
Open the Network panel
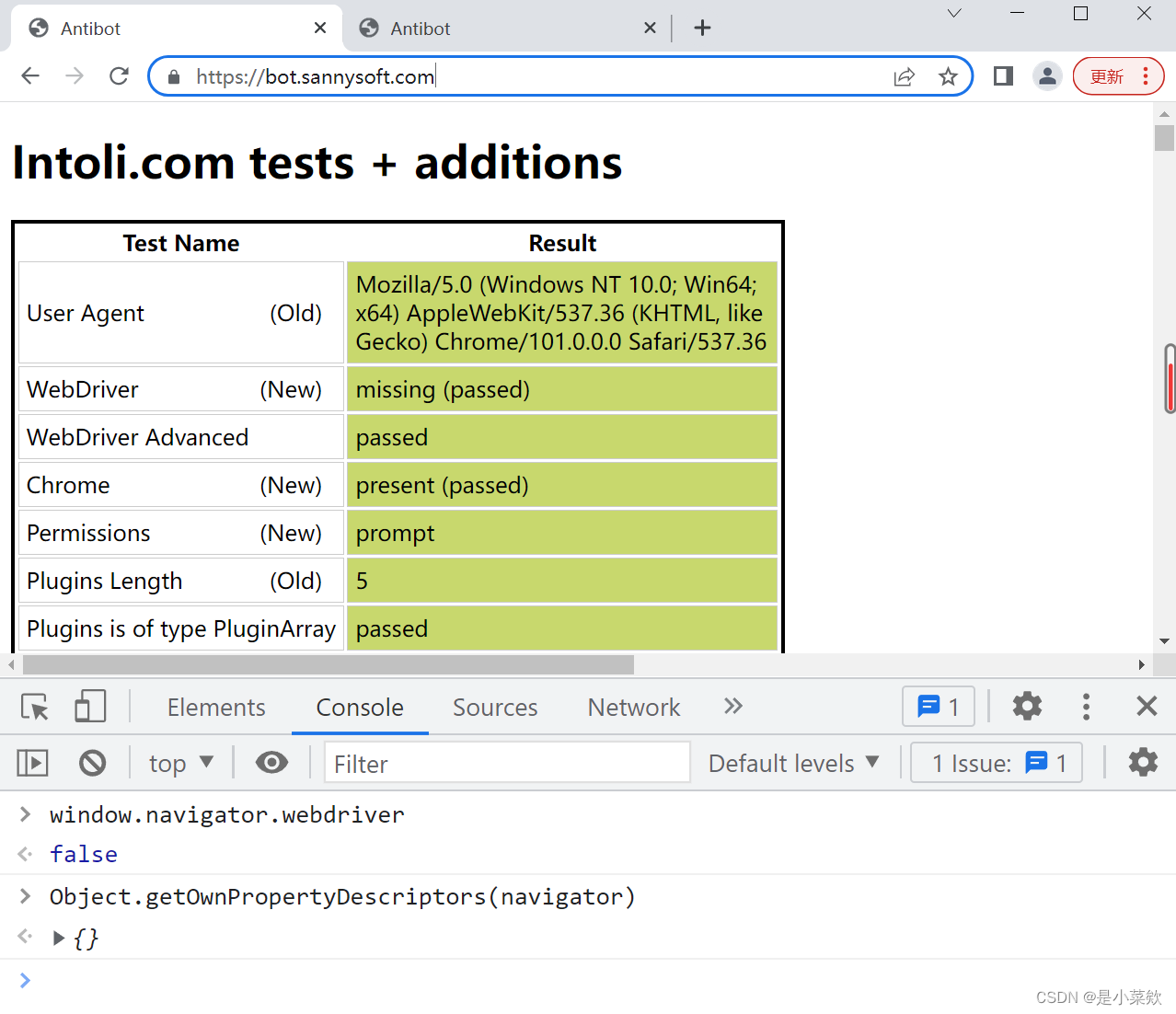[634, 707]
